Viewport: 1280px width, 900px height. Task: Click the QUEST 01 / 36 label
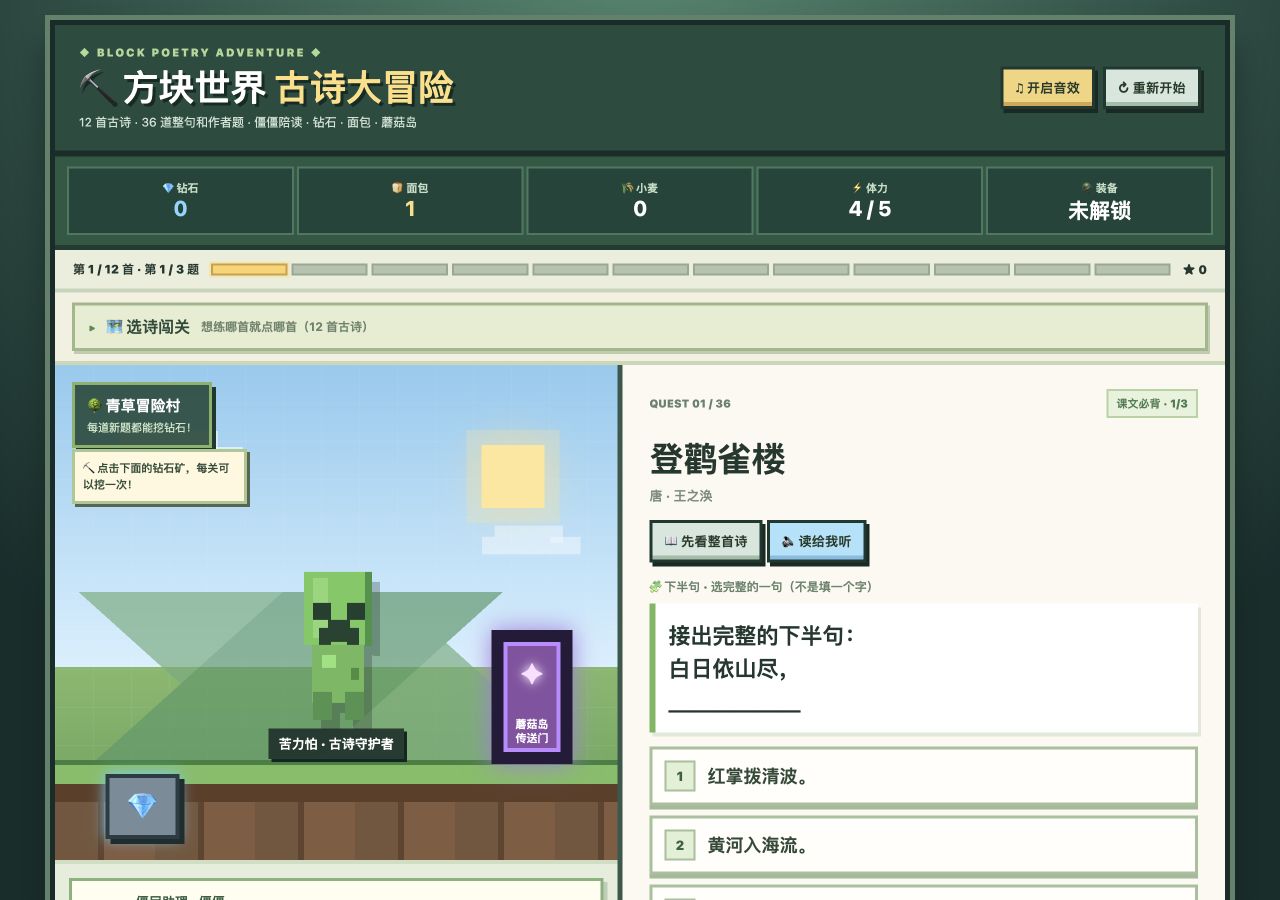coord(690,404)
